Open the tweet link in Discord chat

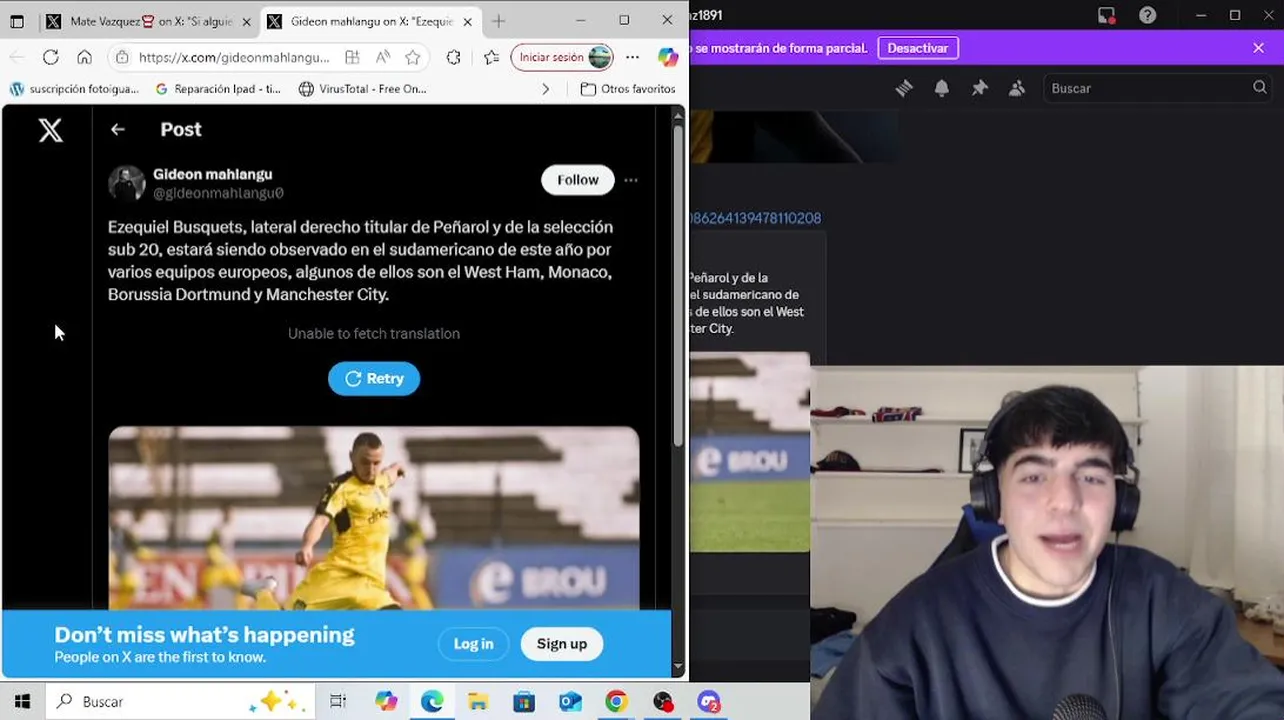755,218
